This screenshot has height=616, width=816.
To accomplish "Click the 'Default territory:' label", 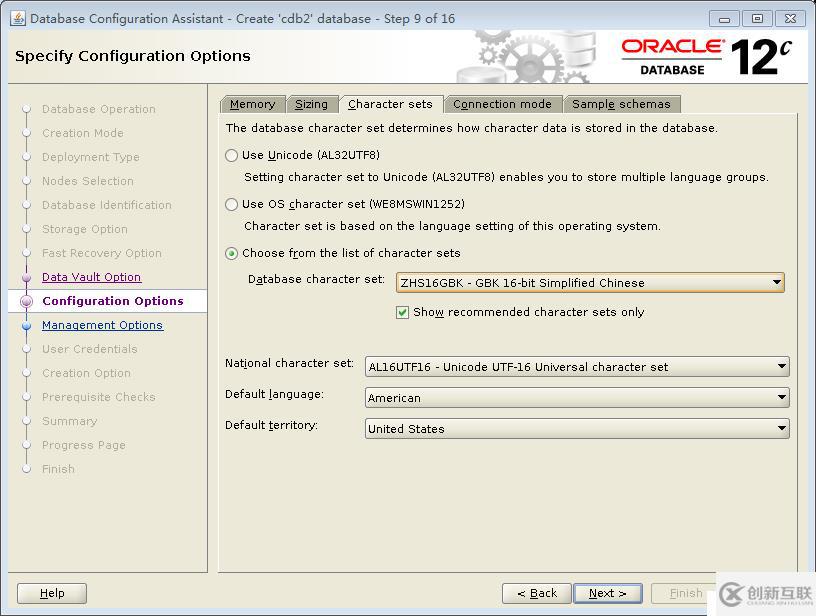I will 271,425.
